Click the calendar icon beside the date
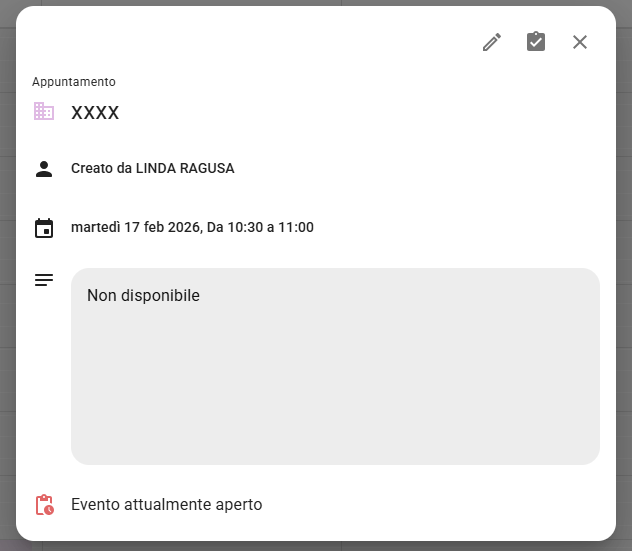 pyautogui.click(x=44, y=228)
